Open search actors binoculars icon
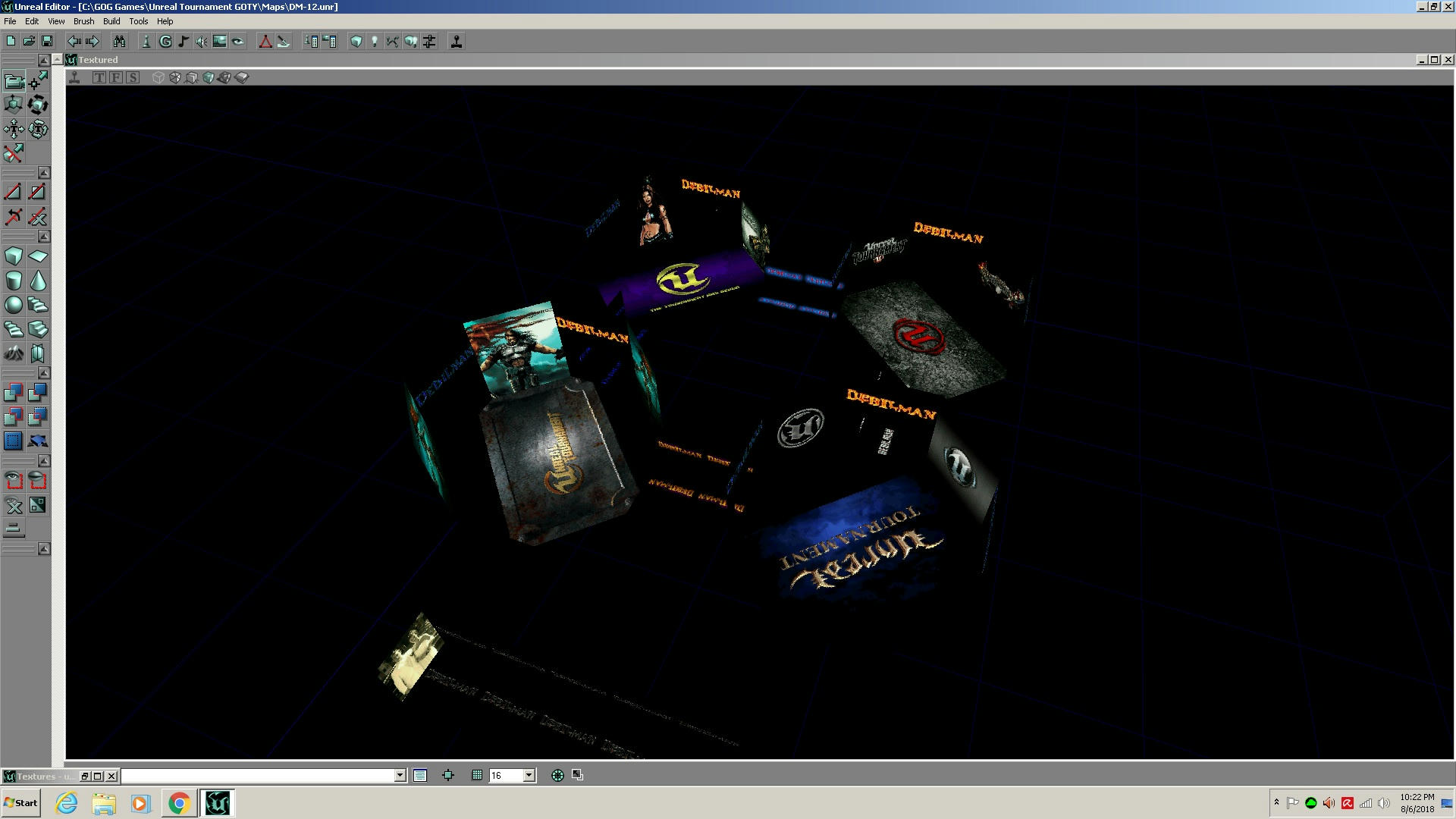This screenshot has height=819, width=1456. [119, 41]
